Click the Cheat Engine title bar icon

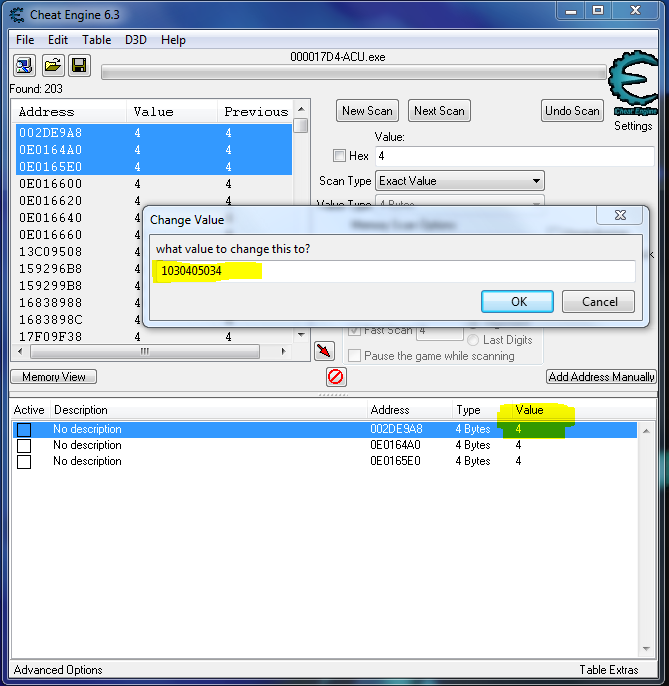pyautogui.click(x=17, y=15)
